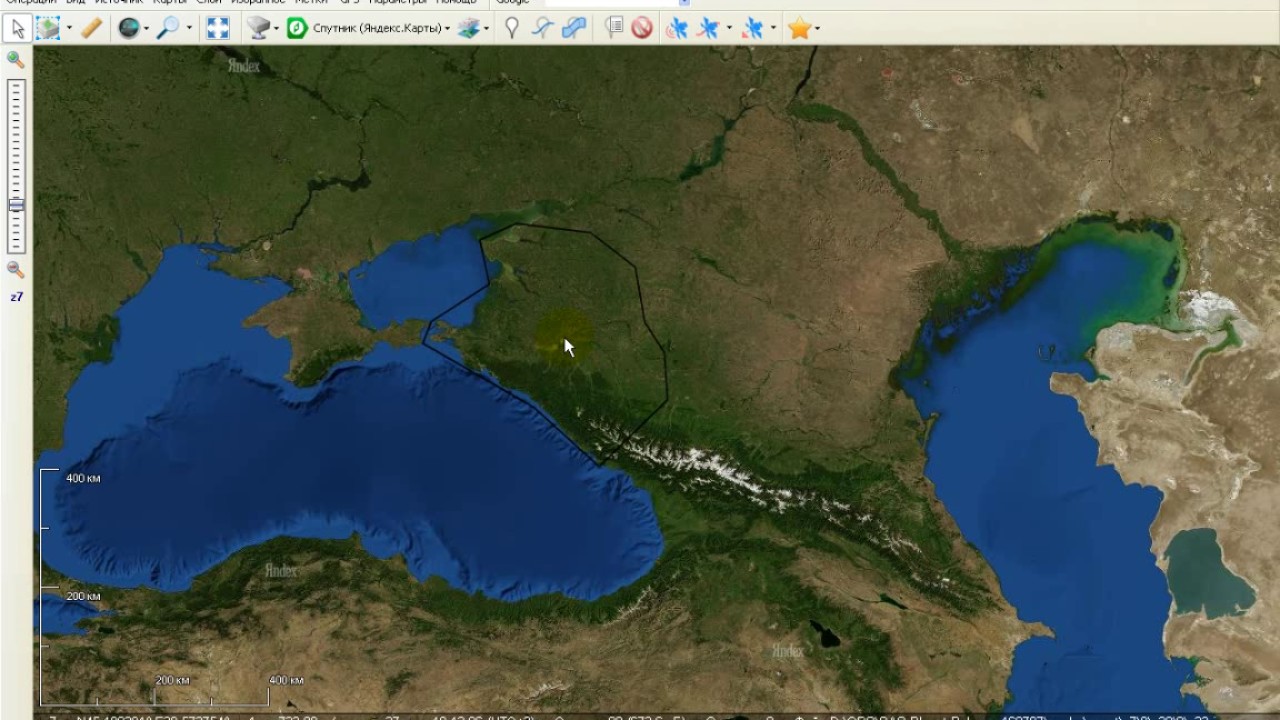Click the top of the zoom slider track
This screenshot has width=1280, height=720.
click(x=16, y=84)
